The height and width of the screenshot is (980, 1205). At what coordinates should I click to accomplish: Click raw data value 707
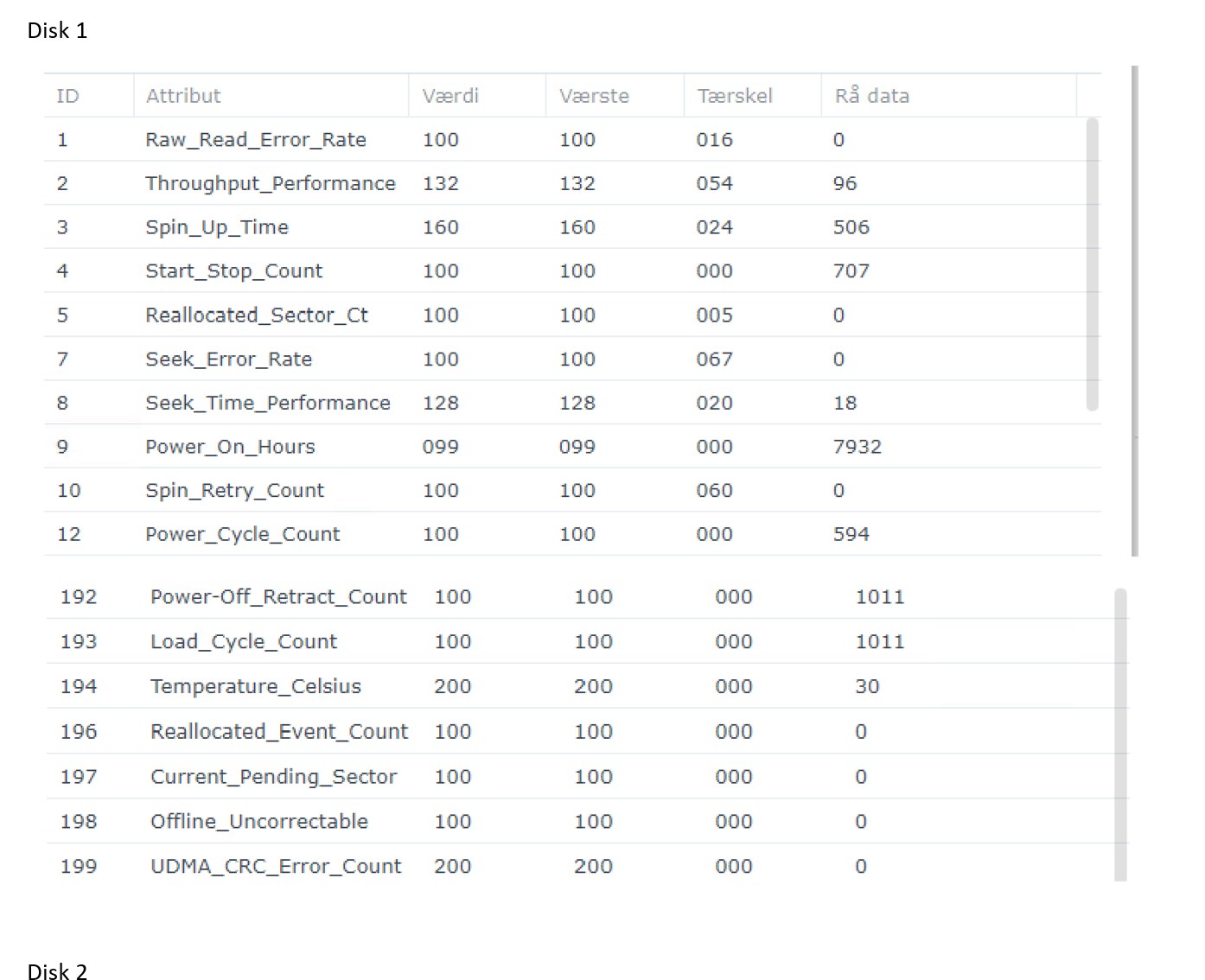[x=851, y=271]
